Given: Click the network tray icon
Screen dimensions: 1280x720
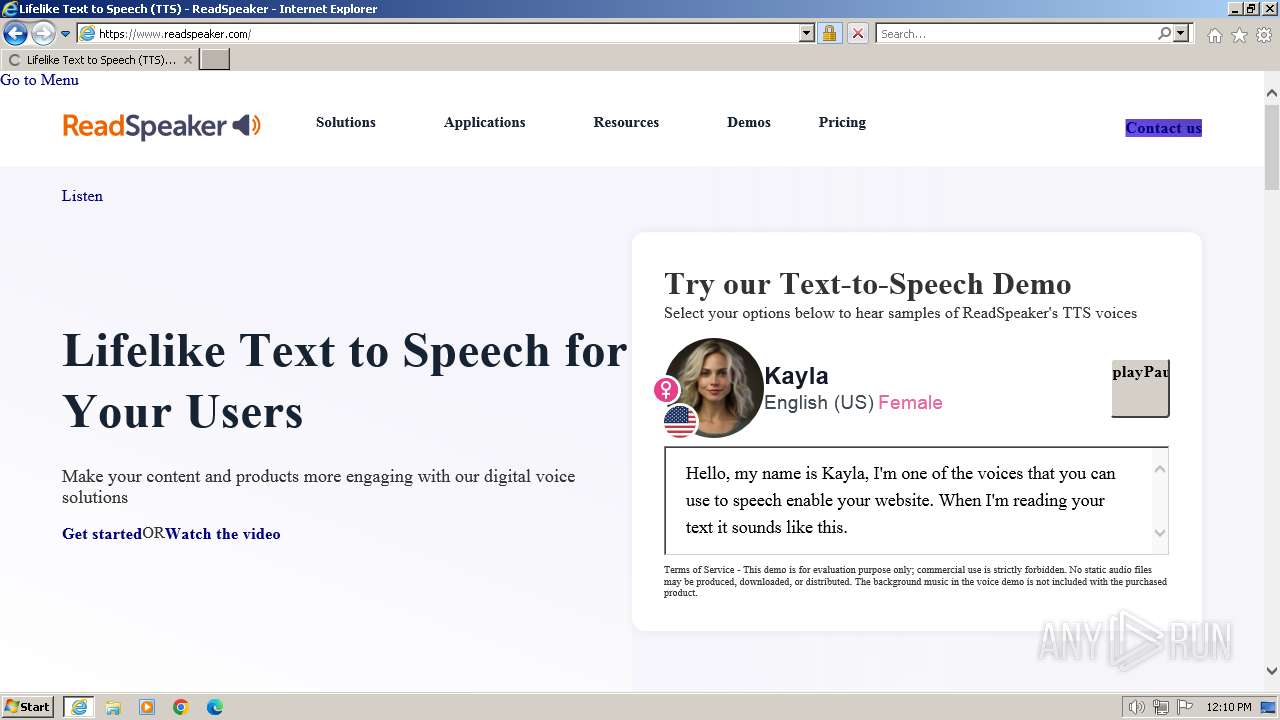Looking at the screenshot, I should (x=1161, y=707).
